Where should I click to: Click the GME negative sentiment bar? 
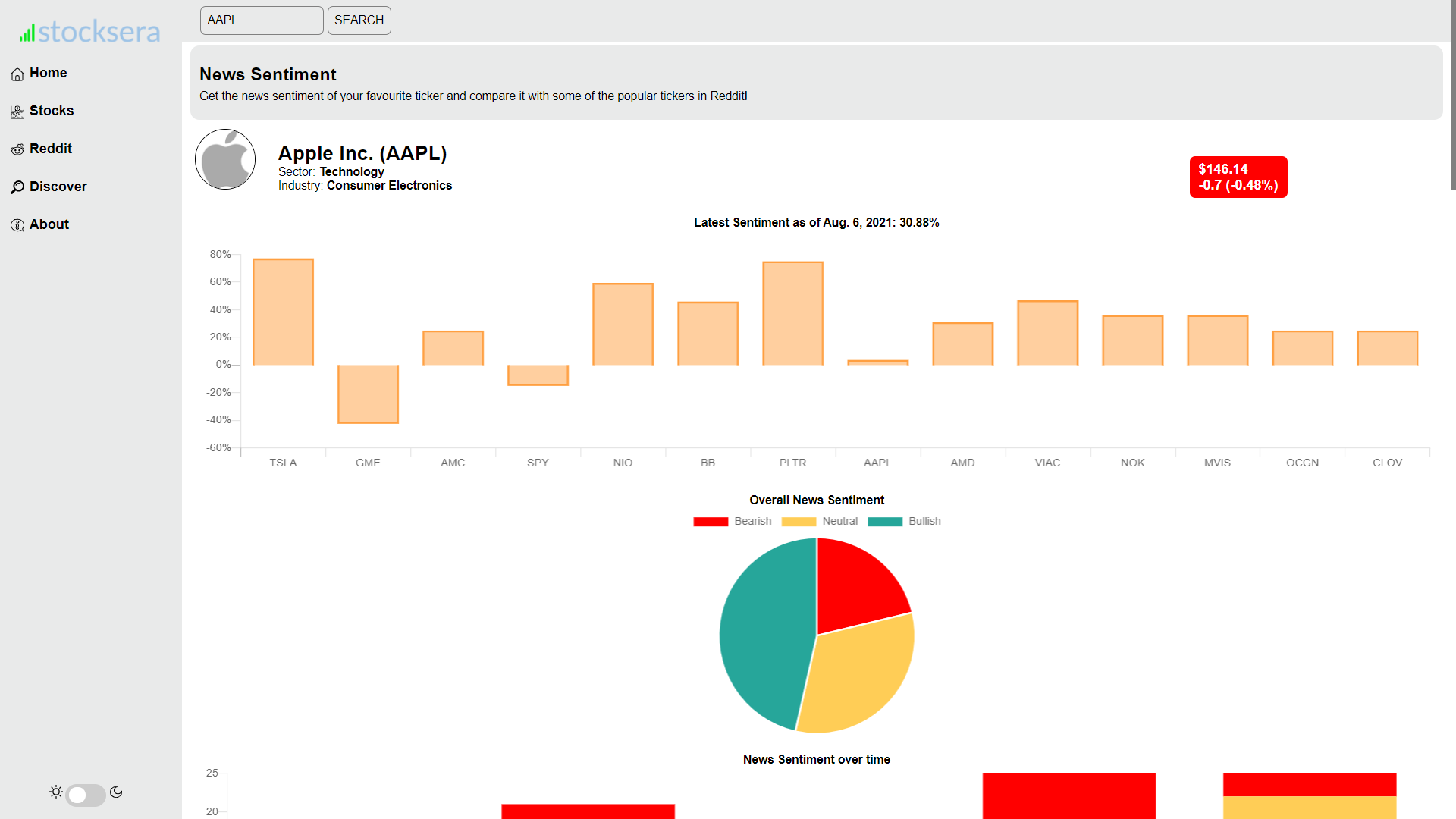coord(368,394)
